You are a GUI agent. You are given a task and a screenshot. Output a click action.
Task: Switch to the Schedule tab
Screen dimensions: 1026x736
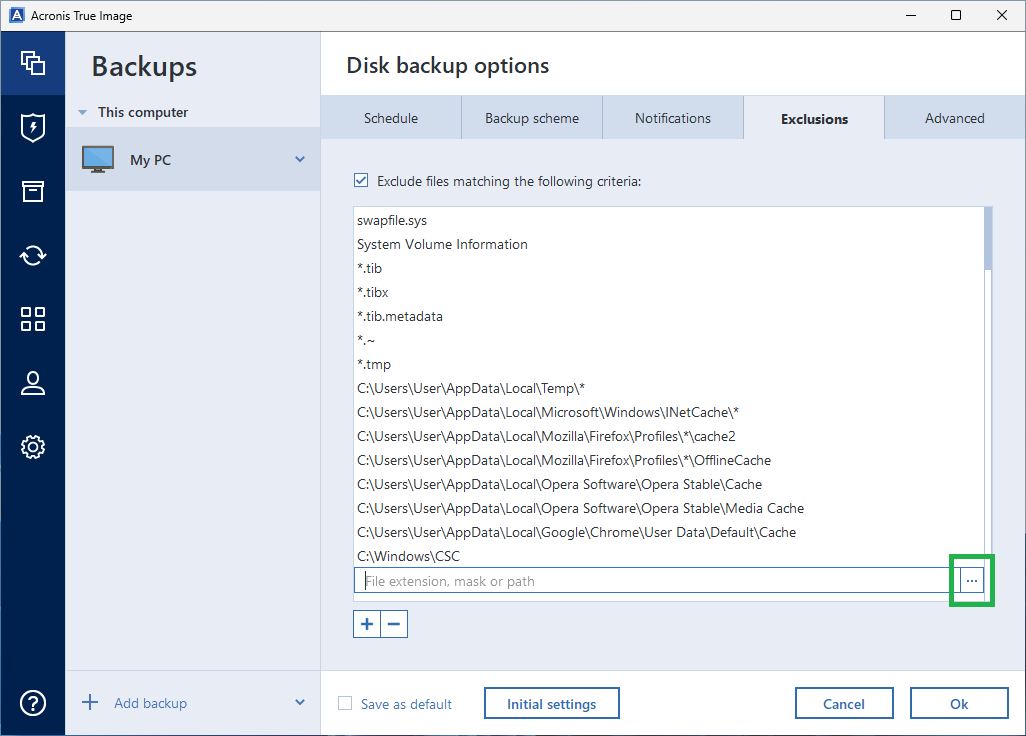click(390, 117)
